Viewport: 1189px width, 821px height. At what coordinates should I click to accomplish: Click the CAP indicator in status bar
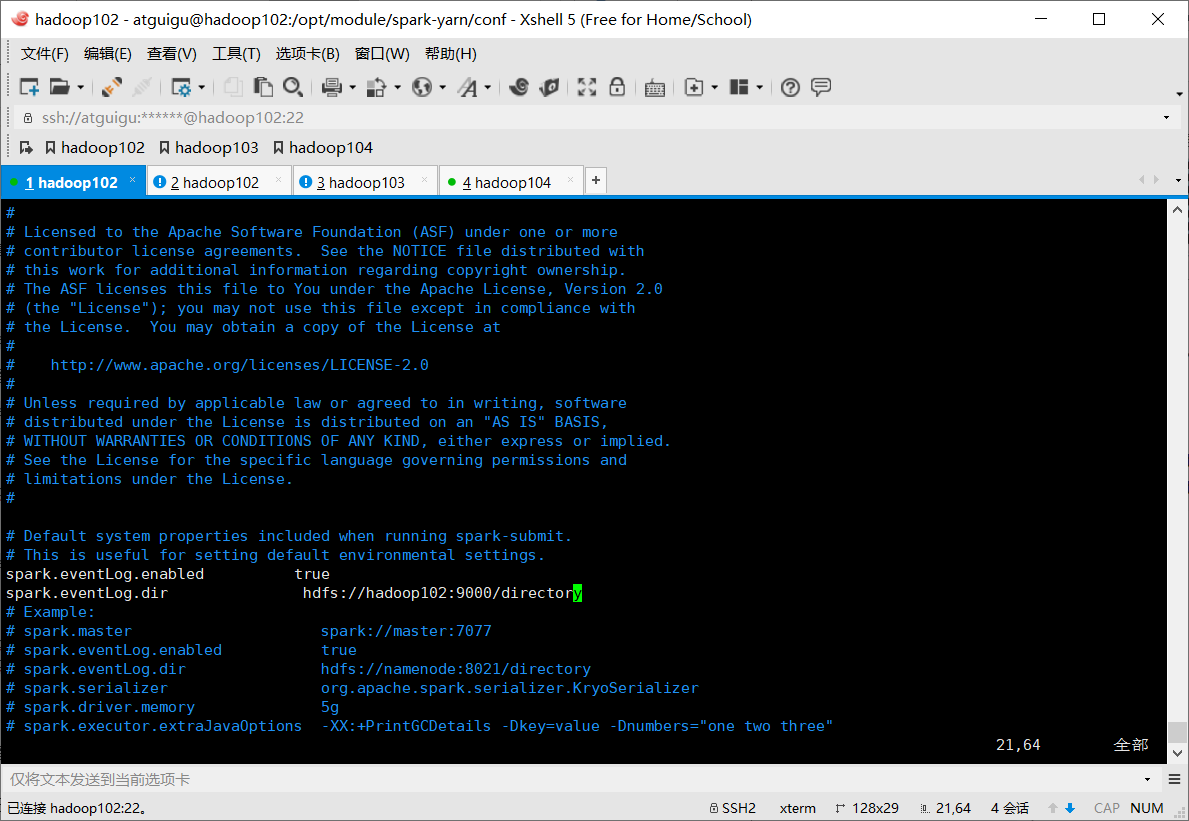click(1107, 808)
